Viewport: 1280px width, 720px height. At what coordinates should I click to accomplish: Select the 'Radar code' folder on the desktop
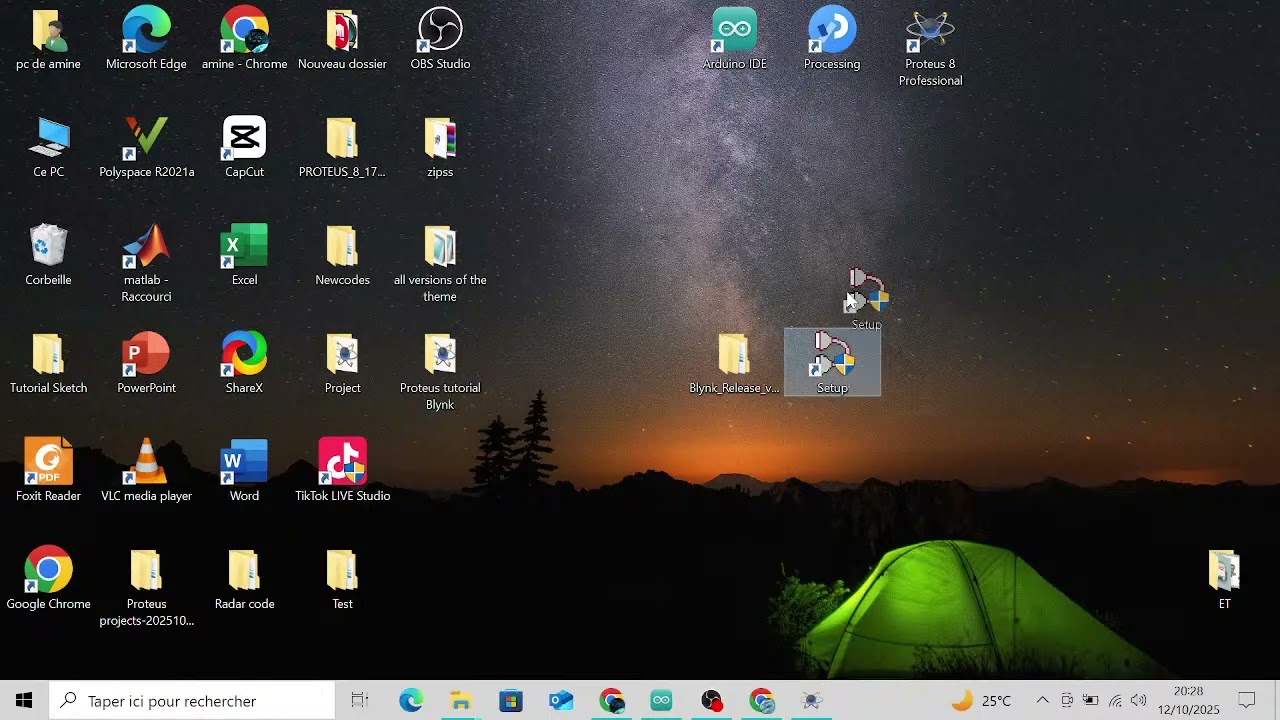pos(244,580)
